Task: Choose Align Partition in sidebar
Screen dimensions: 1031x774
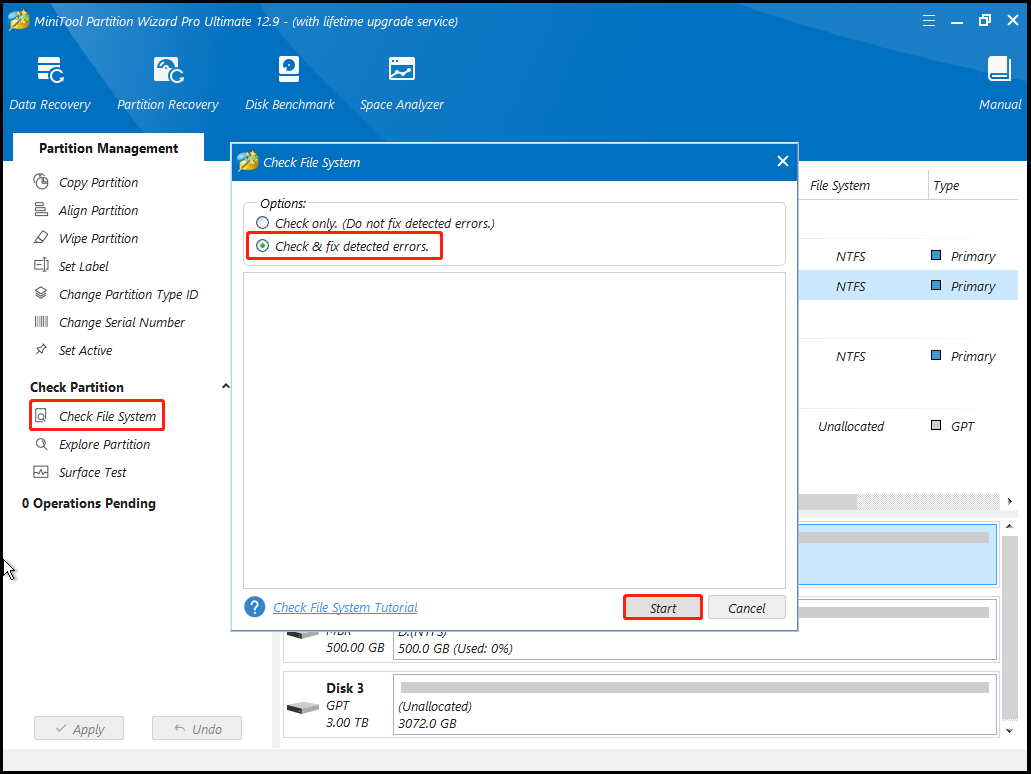Action: pos(99,210)
